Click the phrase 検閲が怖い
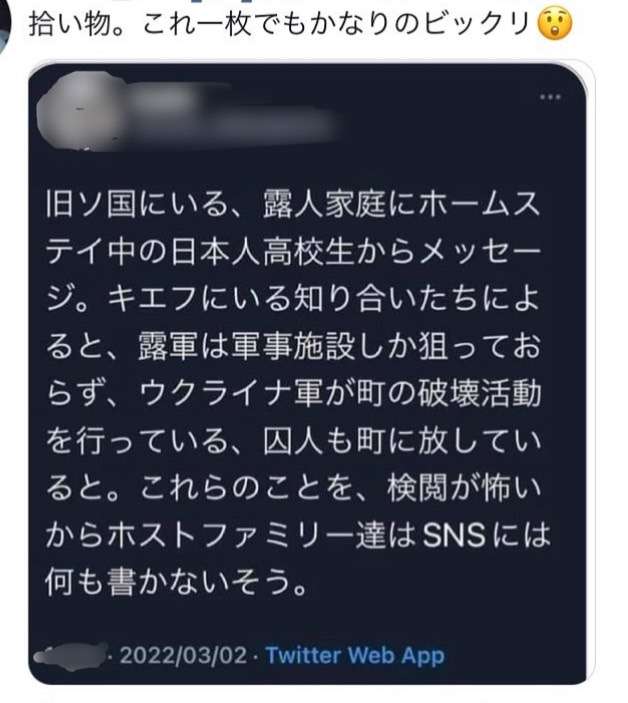 pos(463,487)
